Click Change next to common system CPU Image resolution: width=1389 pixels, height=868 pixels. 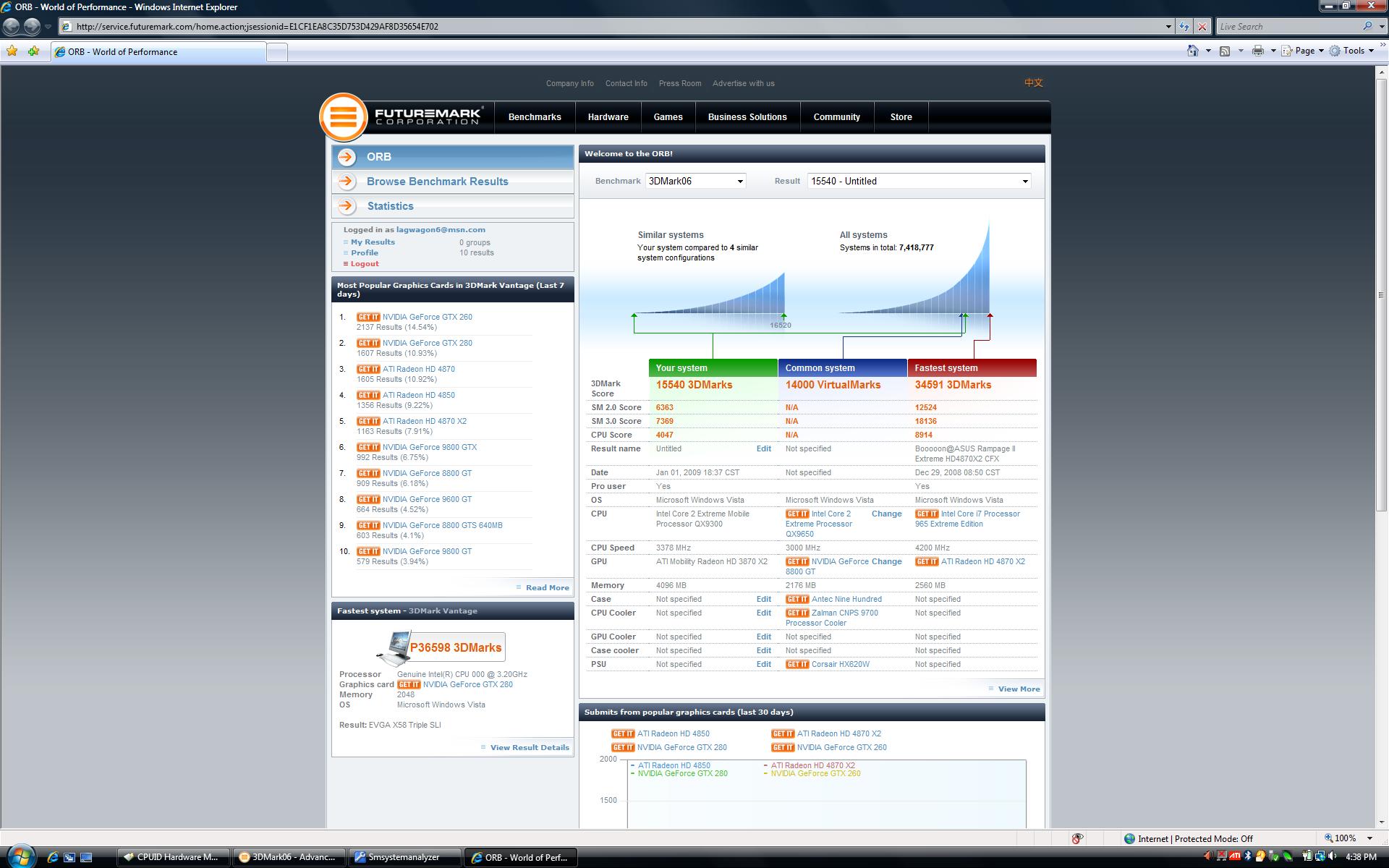tap(886, 514)
